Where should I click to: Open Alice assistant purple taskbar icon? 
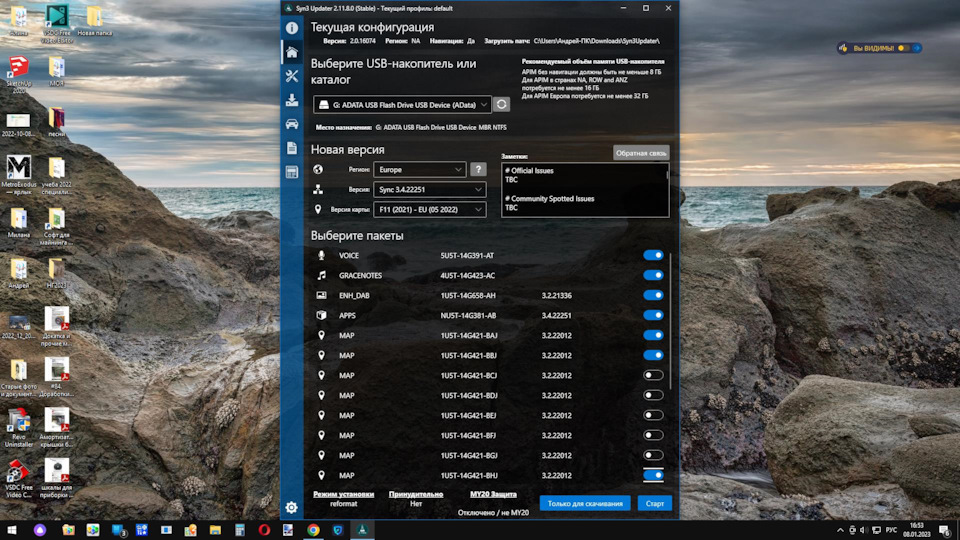[40, 530]
